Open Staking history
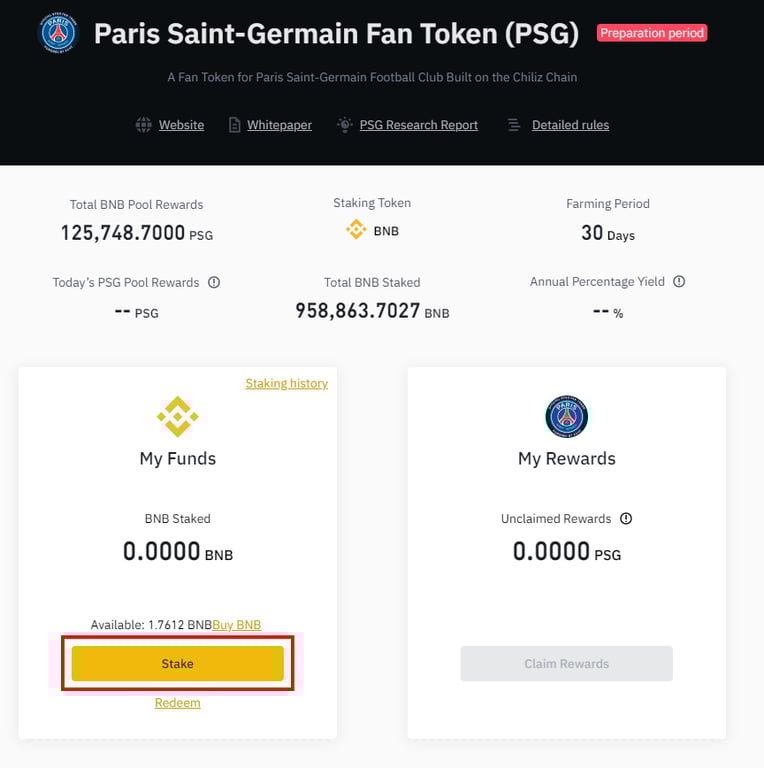Screen dimensions: 764x768 (286, 383)
